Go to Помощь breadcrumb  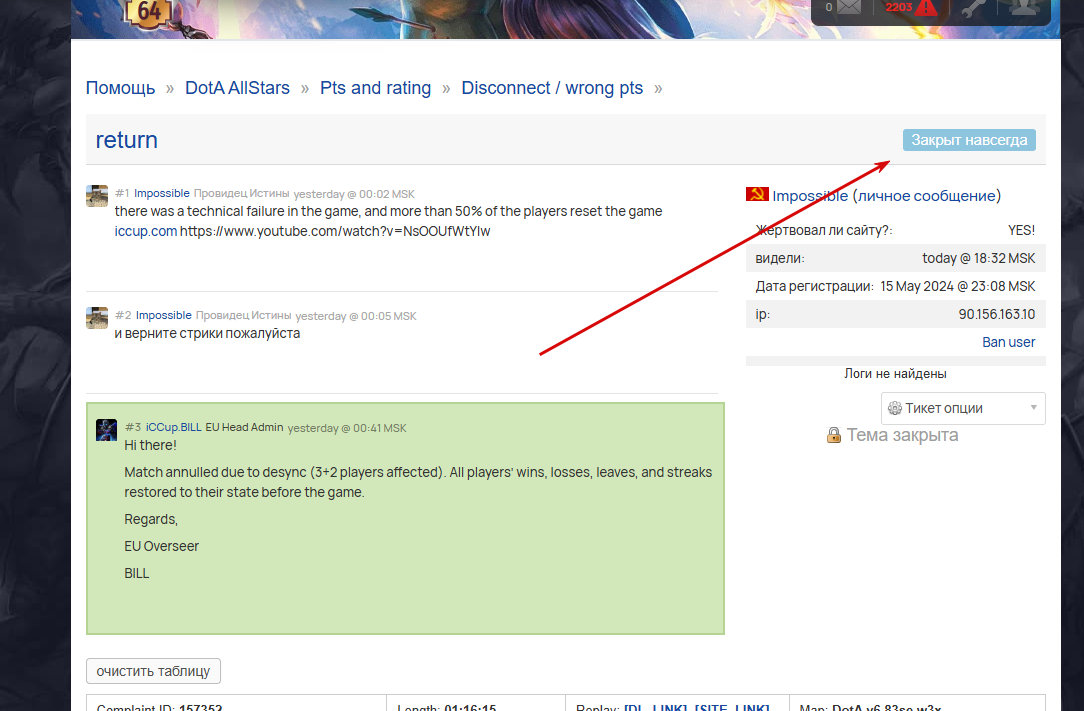point(120,88)
